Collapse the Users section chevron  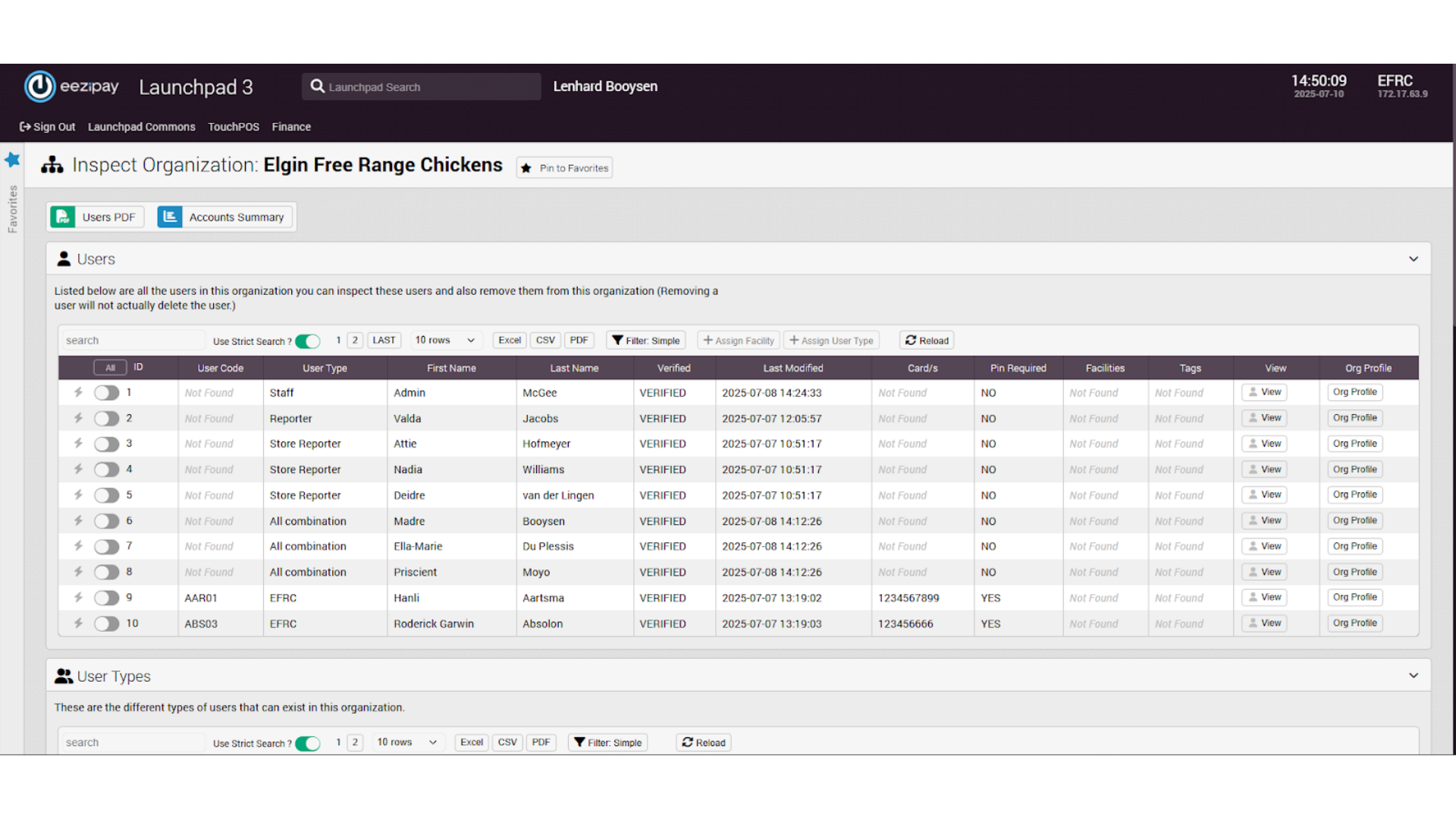tap(1414, 259)
